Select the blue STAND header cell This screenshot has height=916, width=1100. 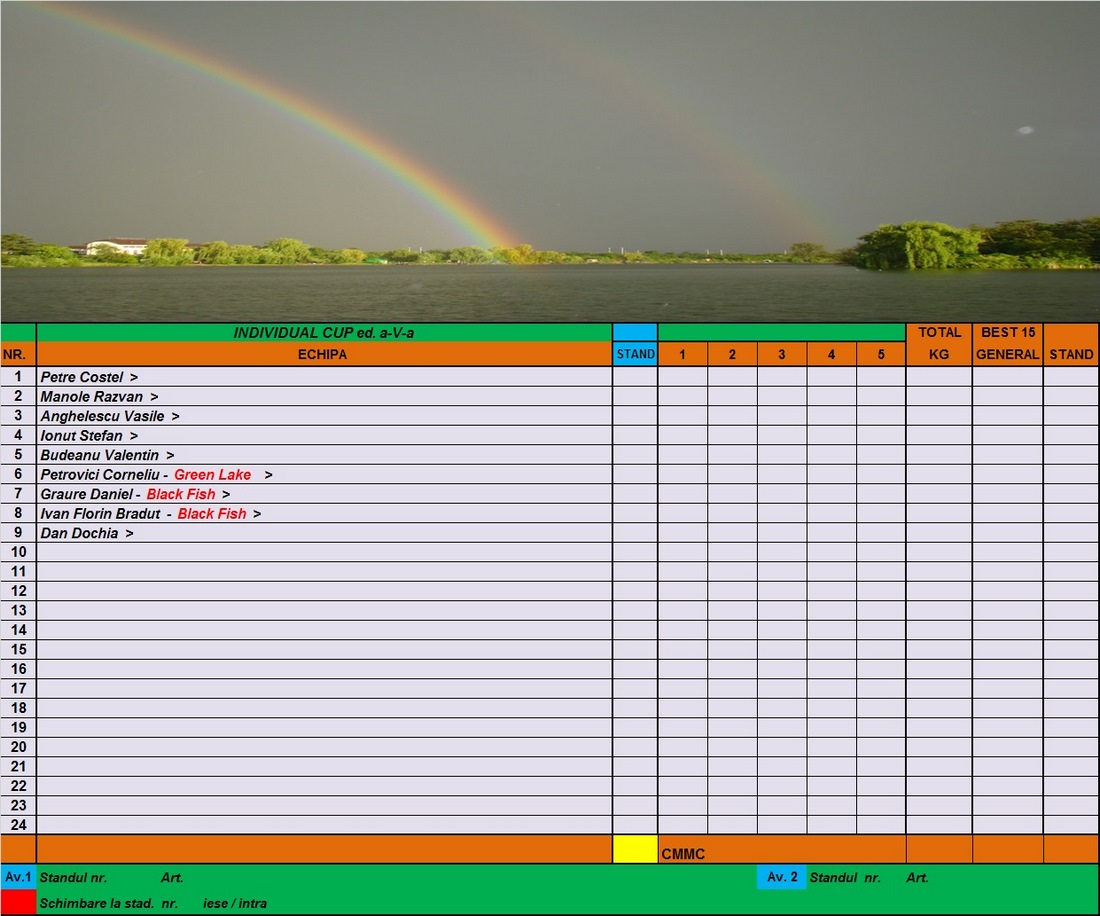pos(635,354)
